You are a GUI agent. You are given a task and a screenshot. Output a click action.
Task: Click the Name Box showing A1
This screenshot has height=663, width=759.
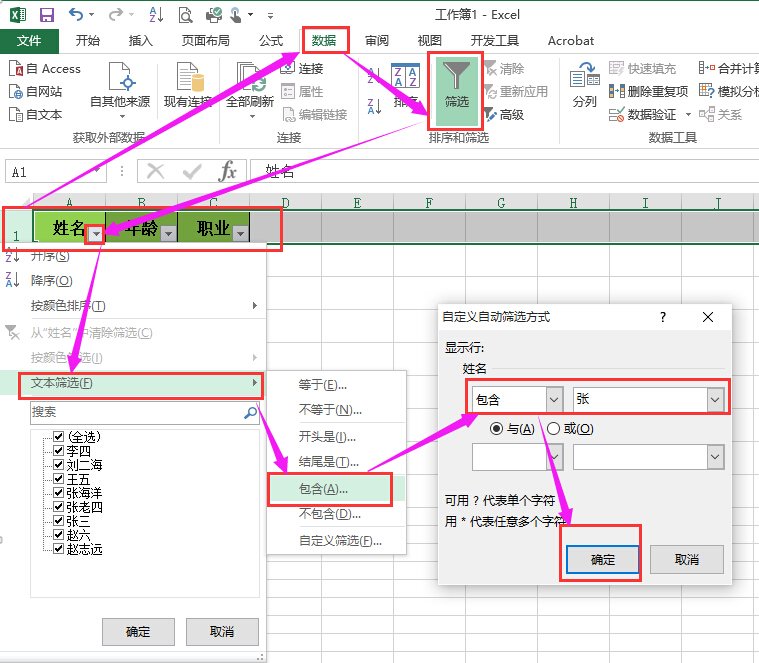(56, 171)
